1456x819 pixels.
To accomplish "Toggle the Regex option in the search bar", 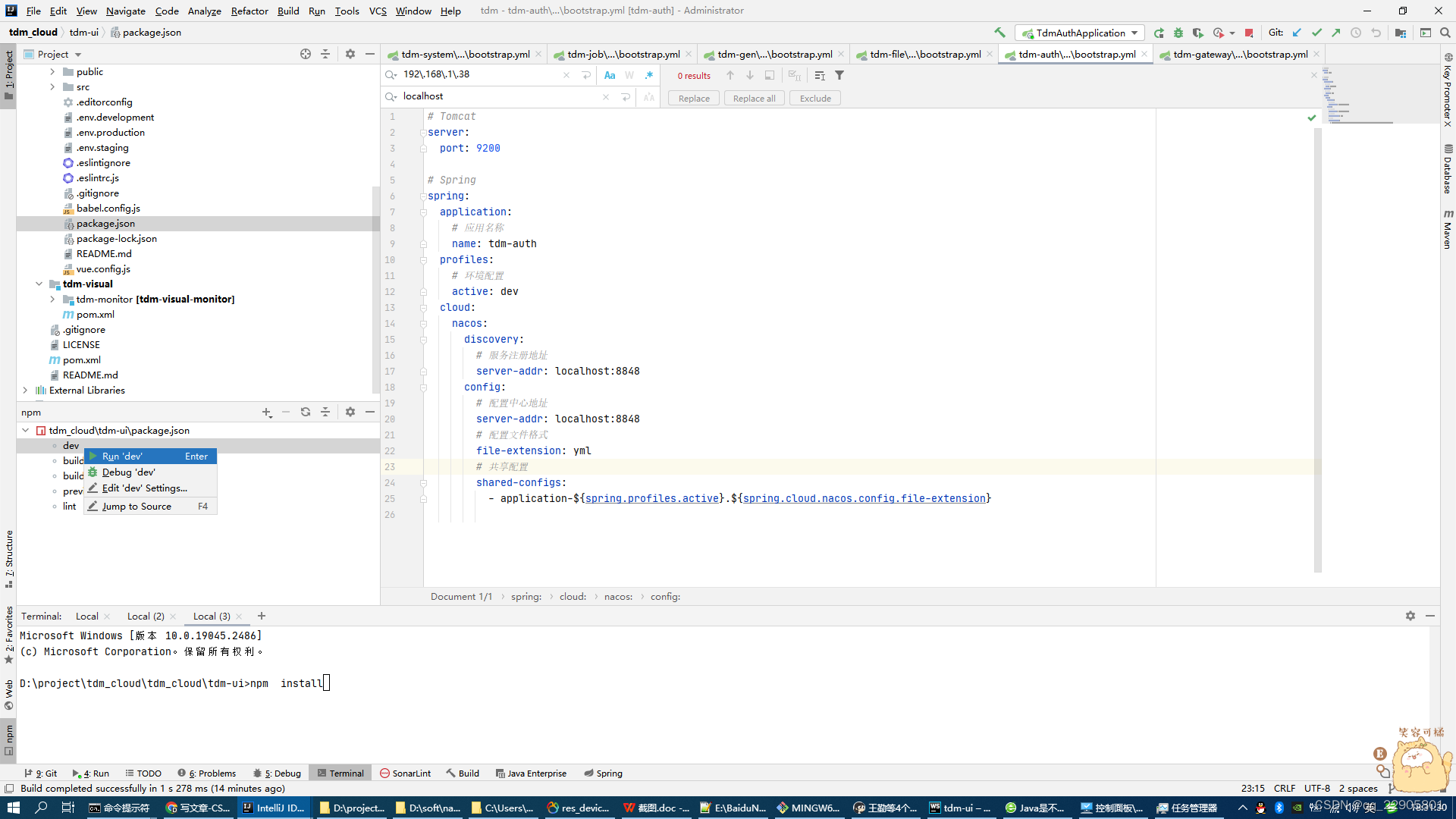I will [x=649, y=75].
